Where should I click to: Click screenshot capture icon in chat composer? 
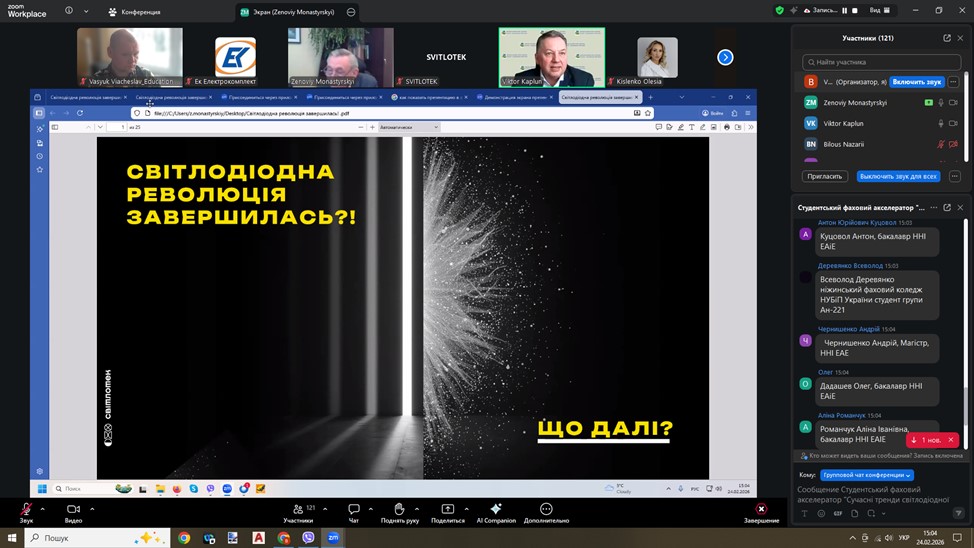(x=871, y=514)
